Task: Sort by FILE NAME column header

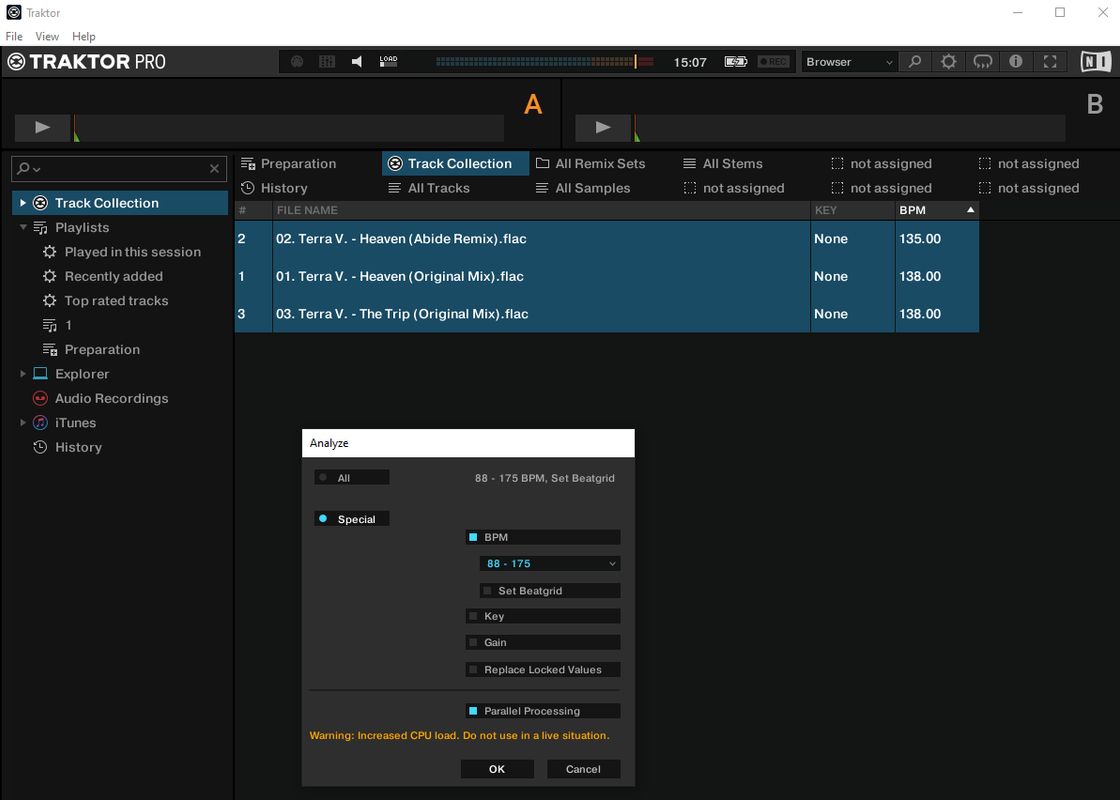Action: pyautogui.click(x=541, y=210)
